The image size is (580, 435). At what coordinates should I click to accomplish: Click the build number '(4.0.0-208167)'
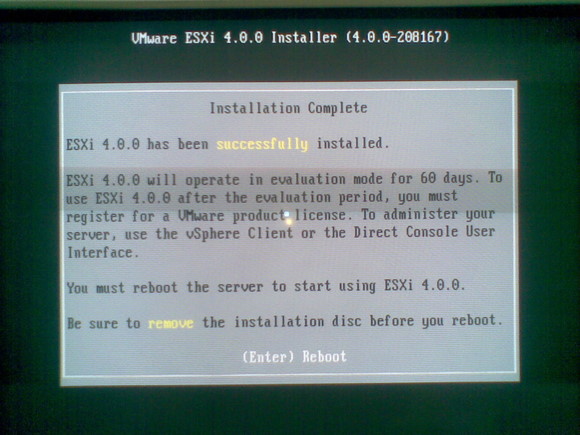(397, 37)
